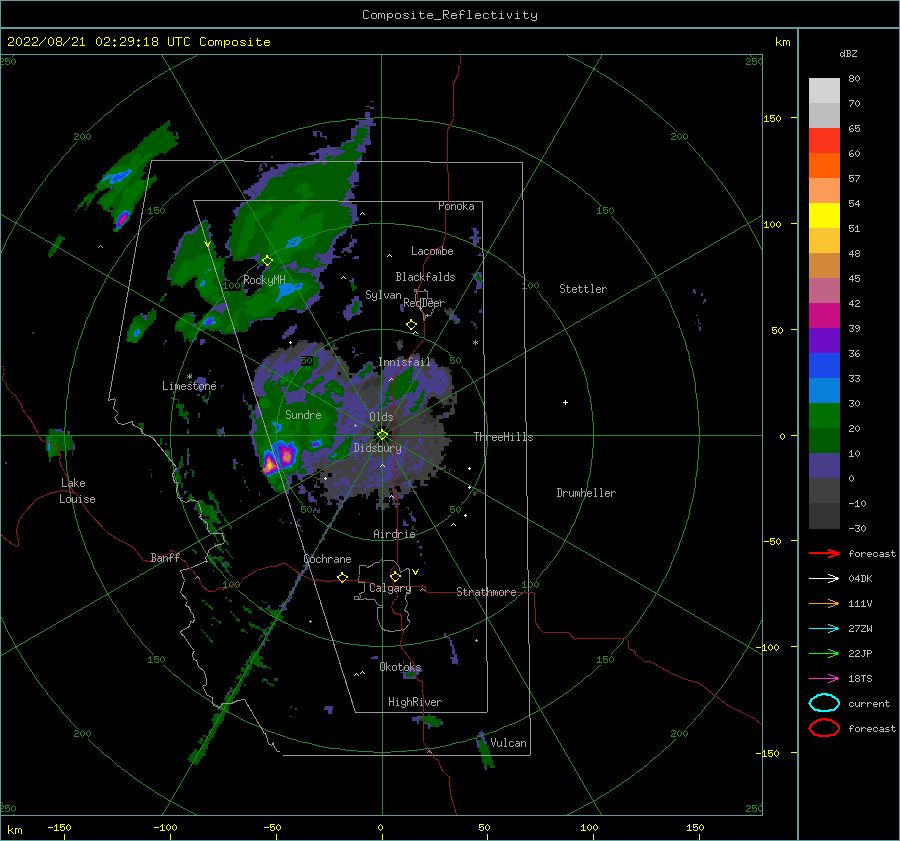
Task: Click the cyan 'current' ellipse legend icon
Action: coord(824,703)
